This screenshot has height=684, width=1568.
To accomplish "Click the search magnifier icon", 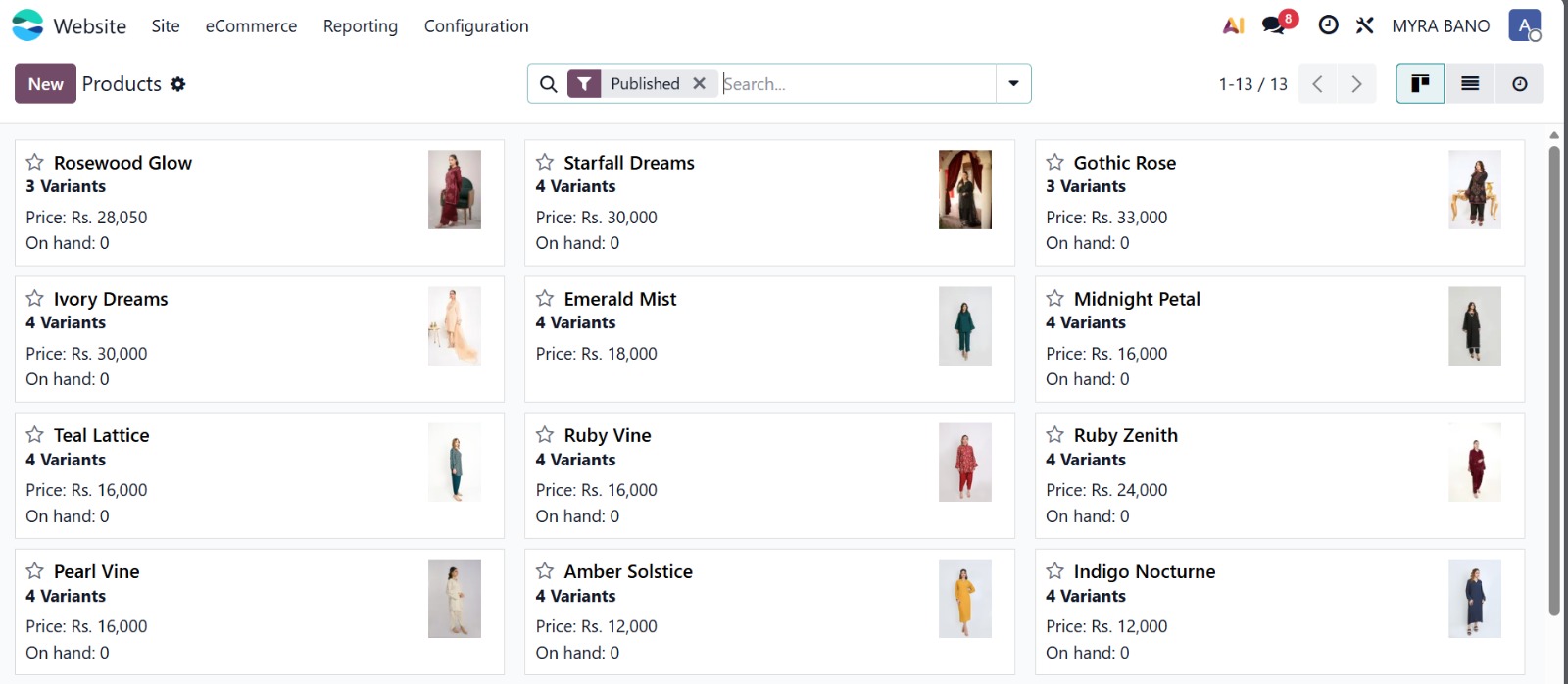I will pyautogui.click(x=549, y=84).
